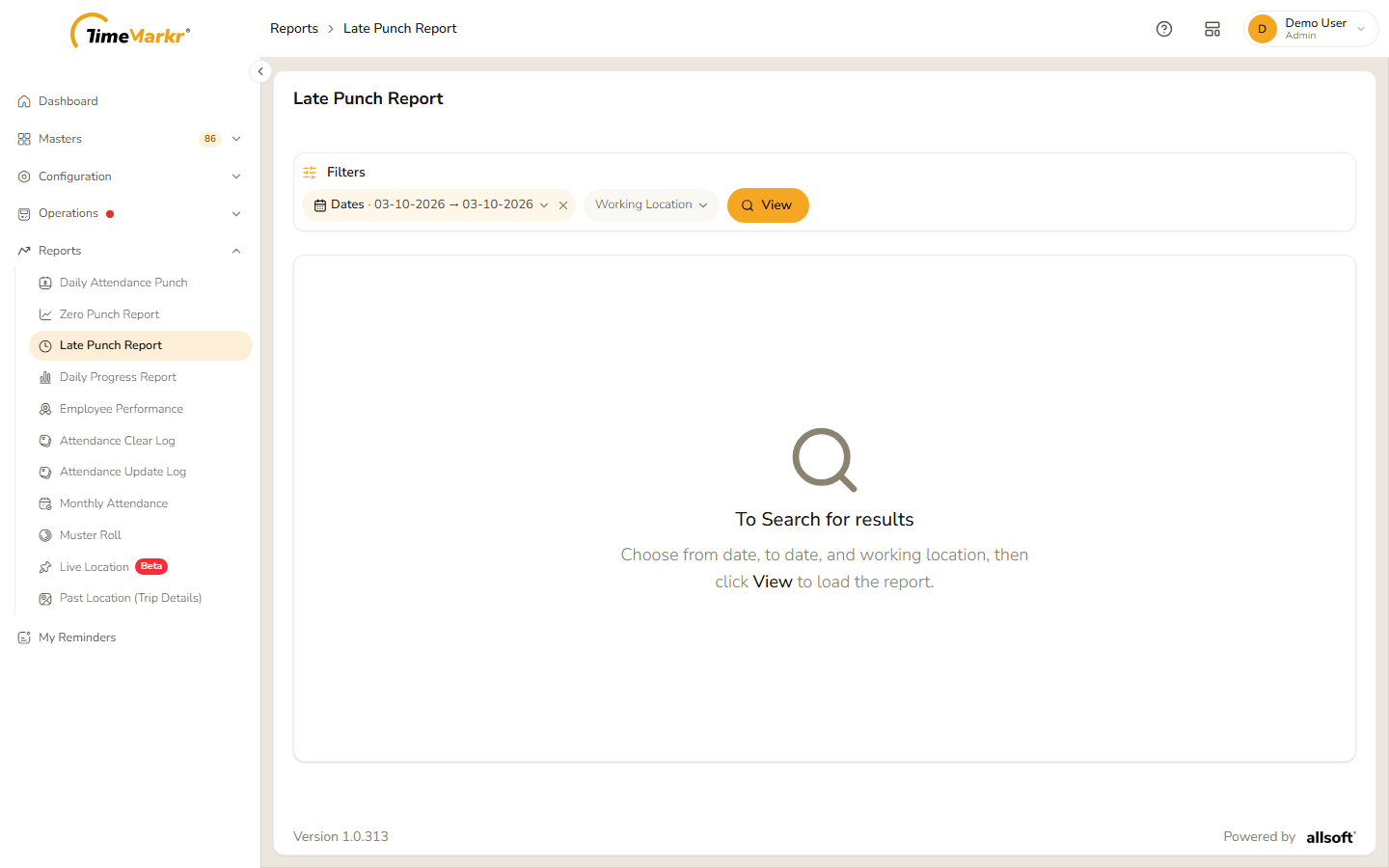The height and width of the screenshot is (868, 1389).
Task: Click the Reports trend icon
Action: coord(24,251)
